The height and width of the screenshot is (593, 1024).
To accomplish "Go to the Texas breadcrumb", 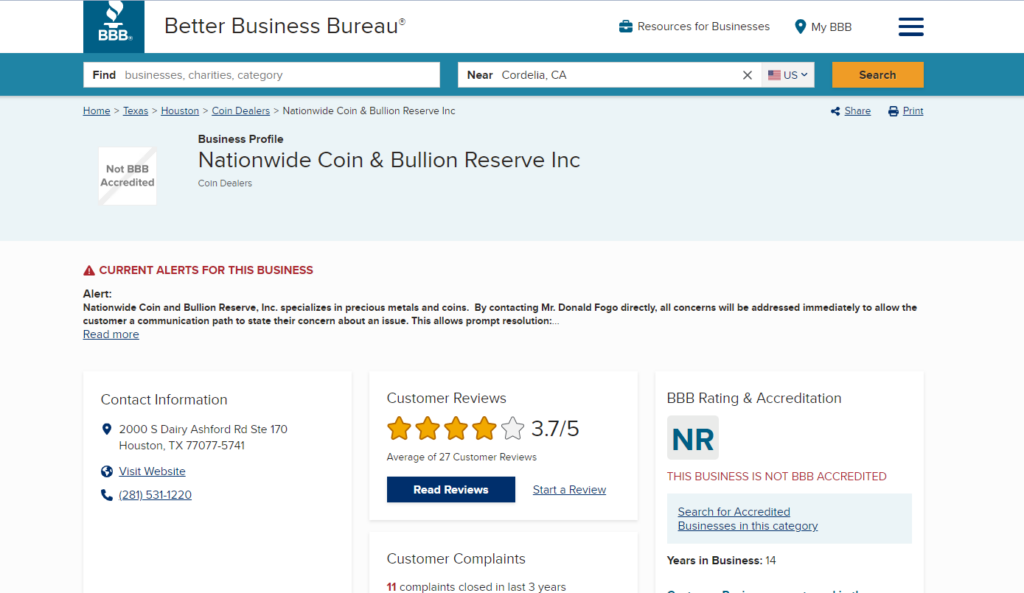I will click(x=135, y=111).
